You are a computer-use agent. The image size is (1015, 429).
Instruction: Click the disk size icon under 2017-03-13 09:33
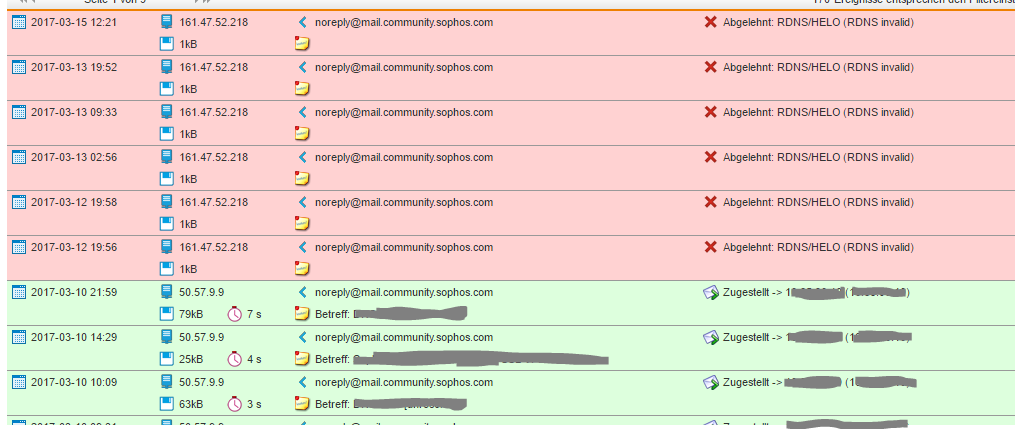[167, 134]
